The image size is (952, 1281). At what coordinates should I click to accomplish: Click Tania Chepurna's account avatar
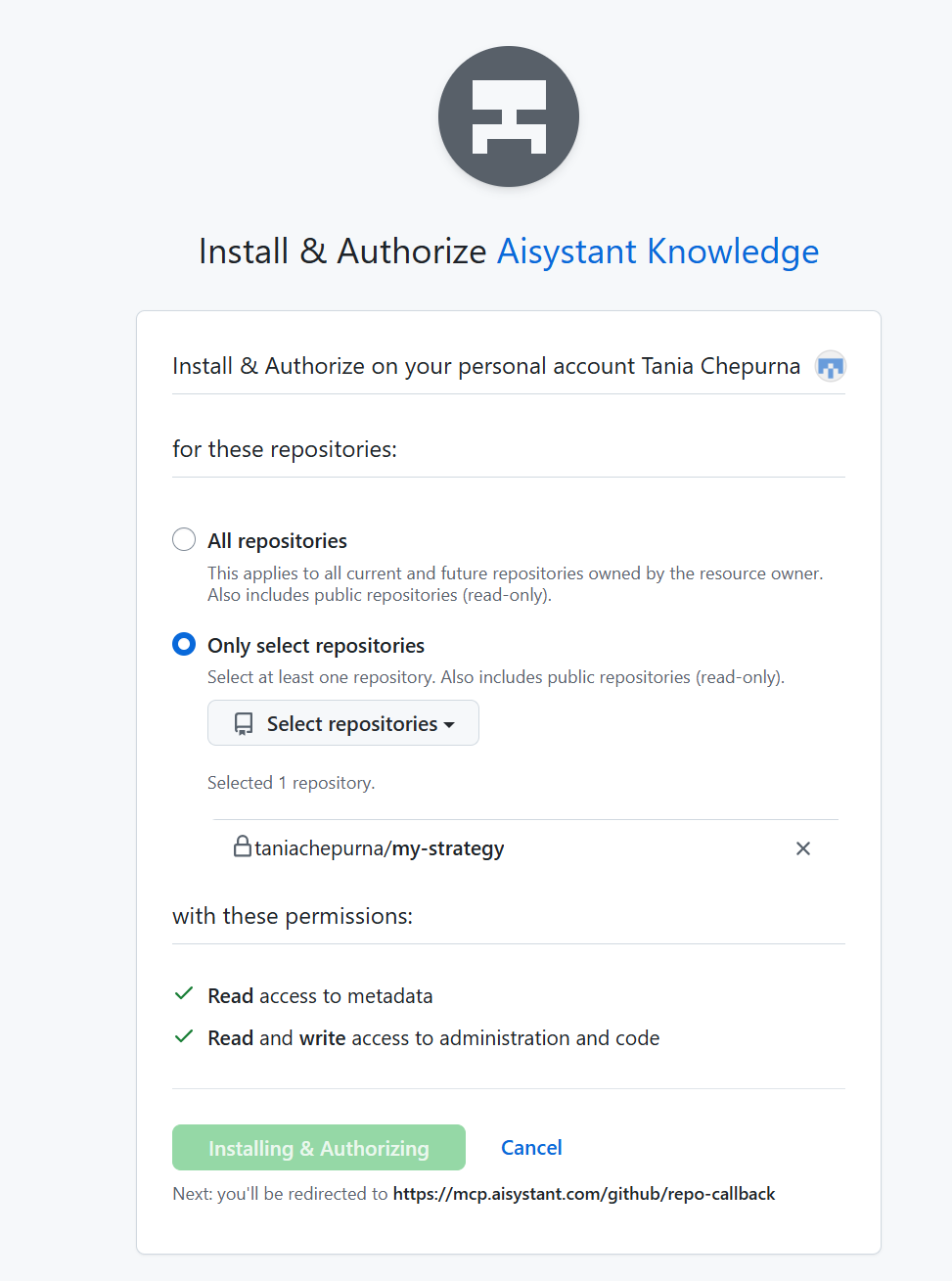coord(830,367)
